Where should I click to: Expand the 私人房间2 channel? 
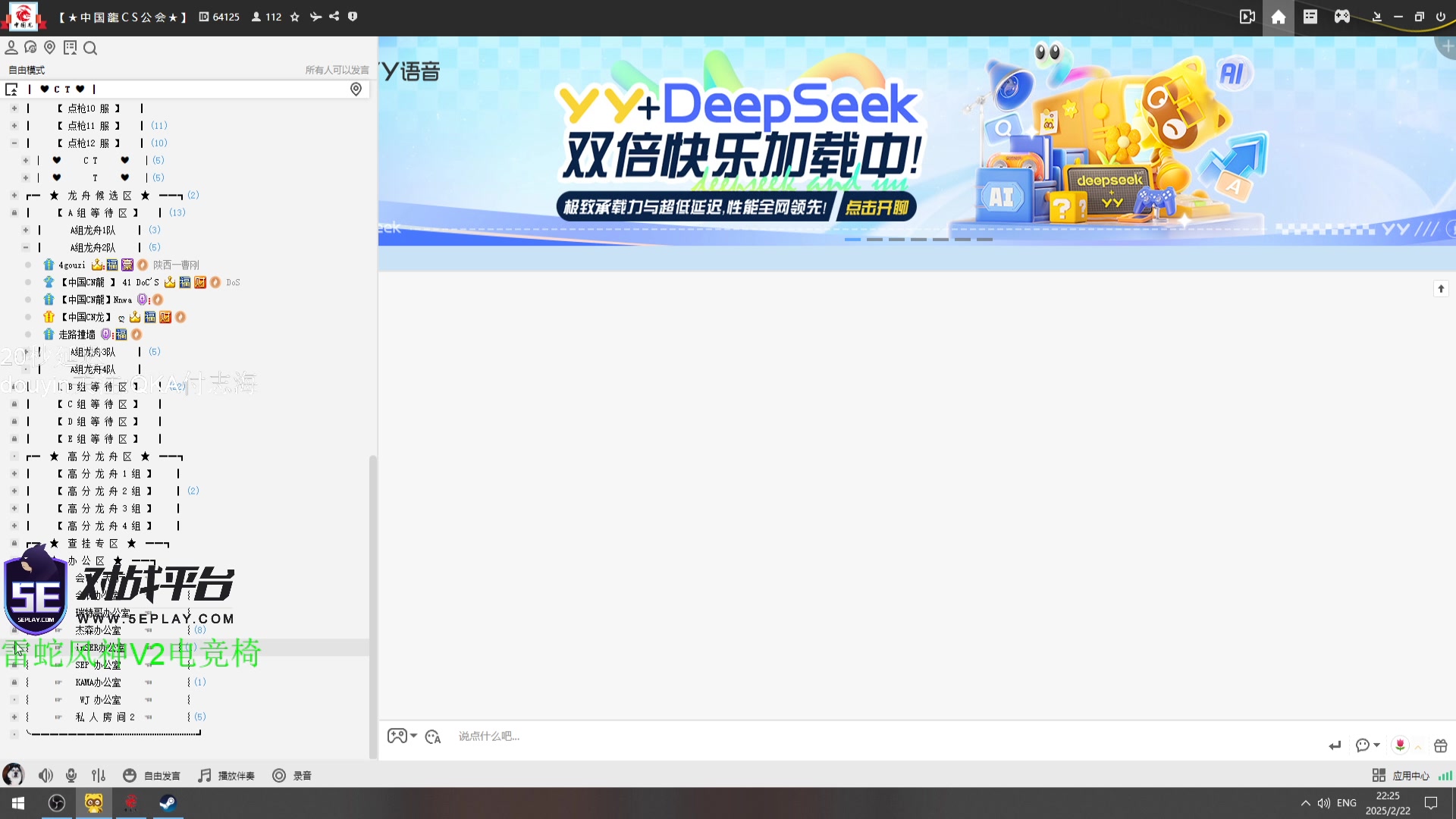[14, 717]
